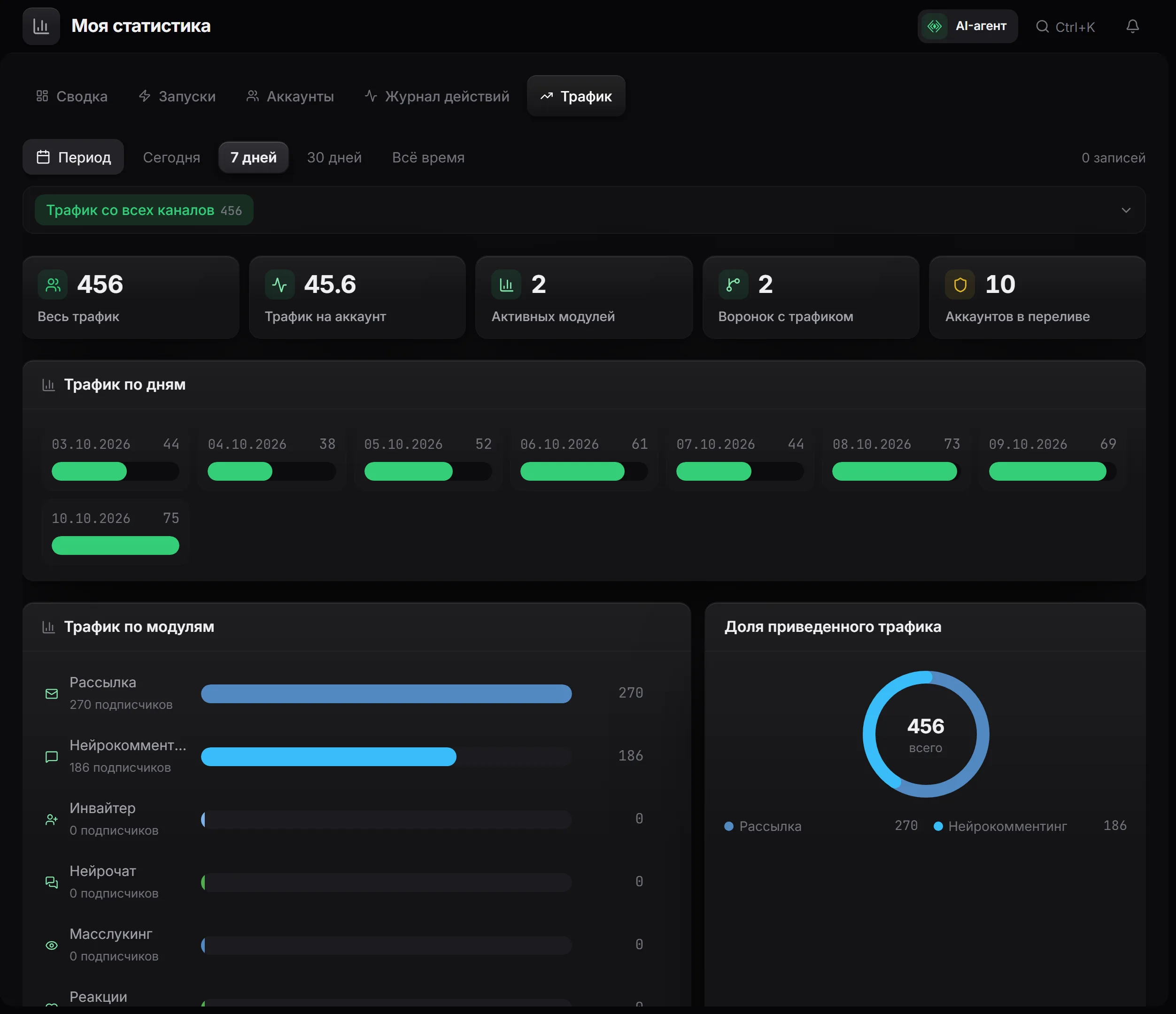Click the Трафик по модулям chart icon

[x=49, y=628]
